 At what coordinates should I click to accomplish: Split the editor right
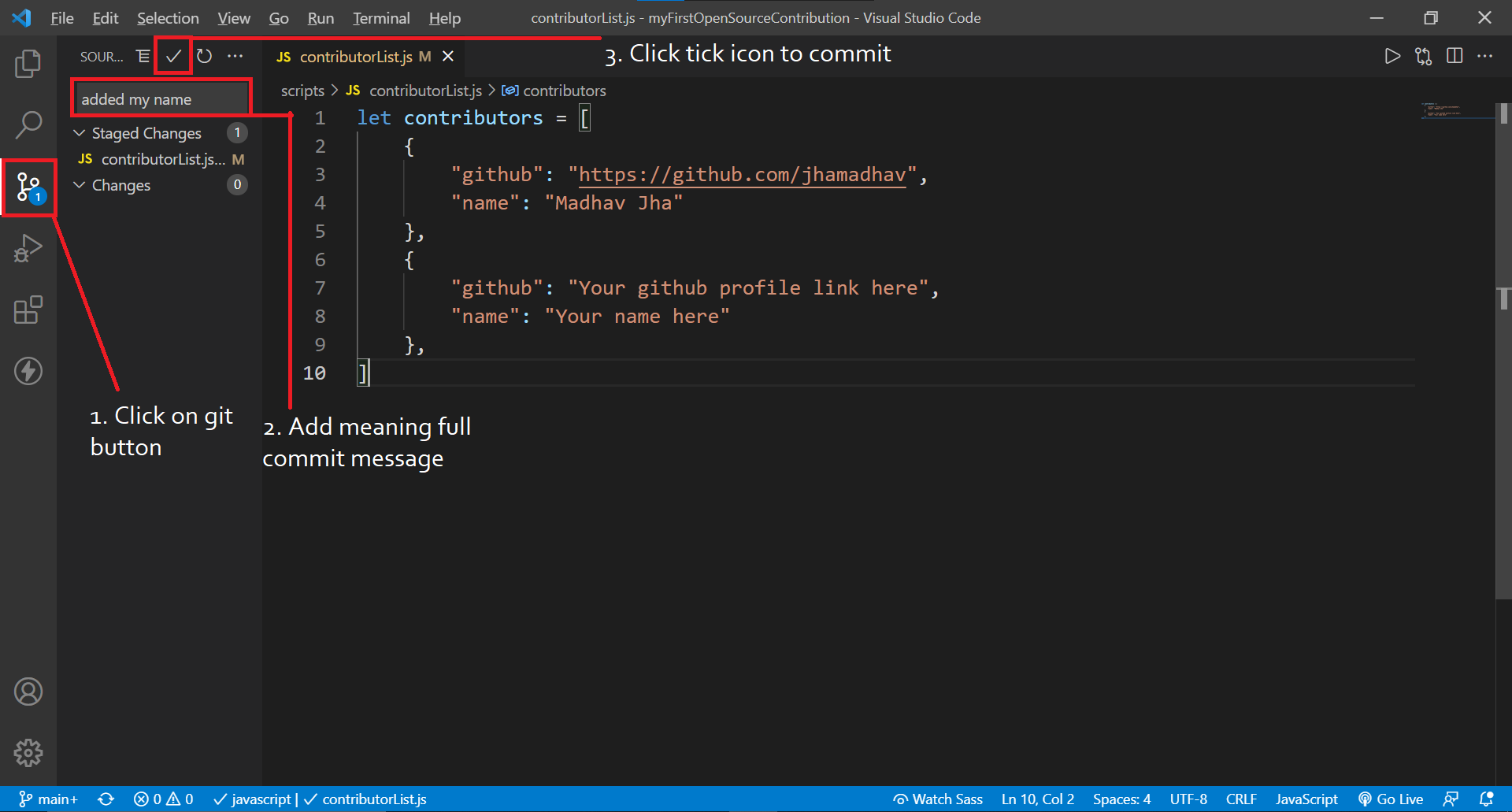click(1455, 56)
